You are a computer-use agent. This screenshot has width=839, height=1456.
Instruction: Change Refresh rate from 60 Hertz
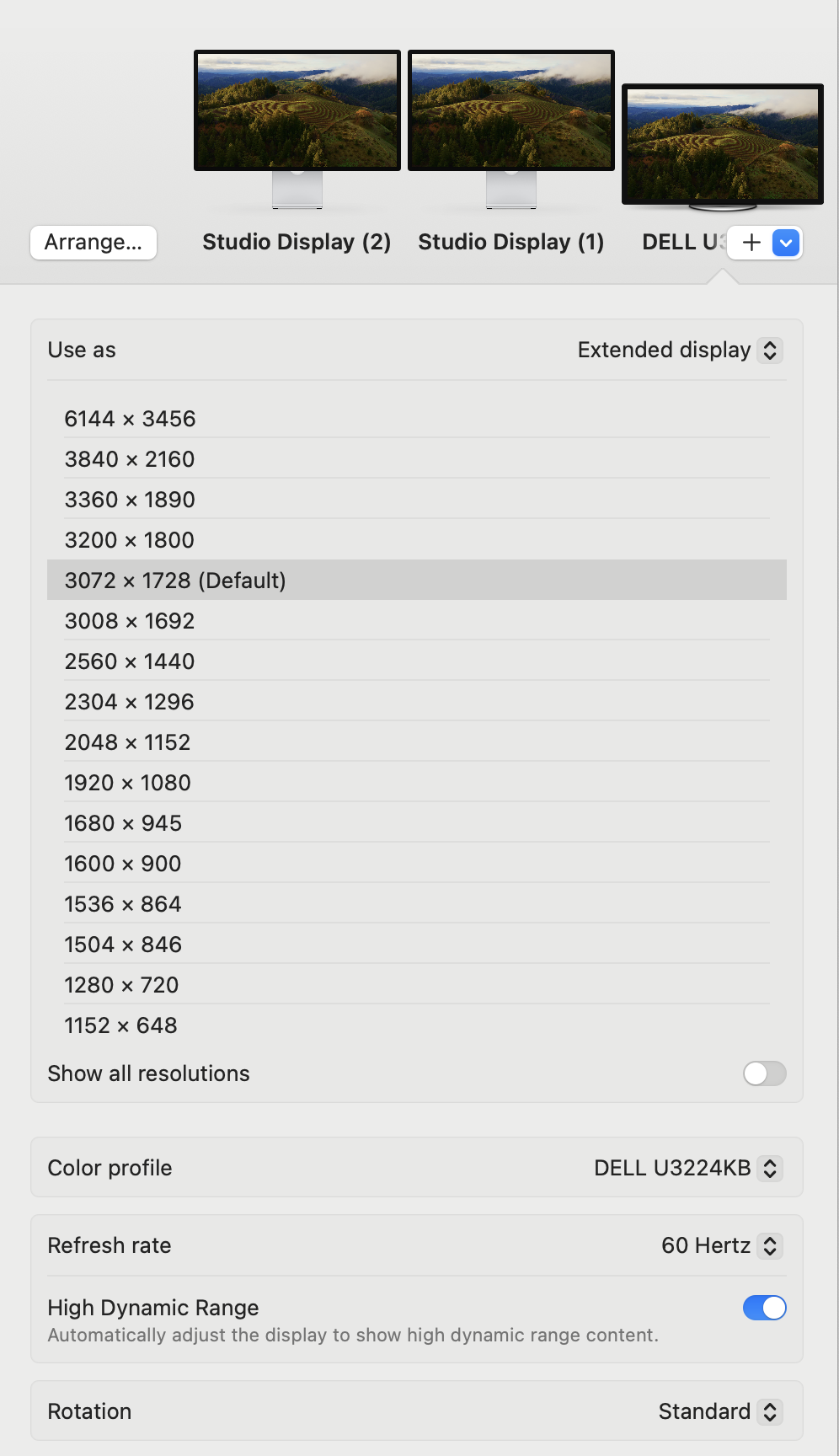click(x=722, y=1245)
